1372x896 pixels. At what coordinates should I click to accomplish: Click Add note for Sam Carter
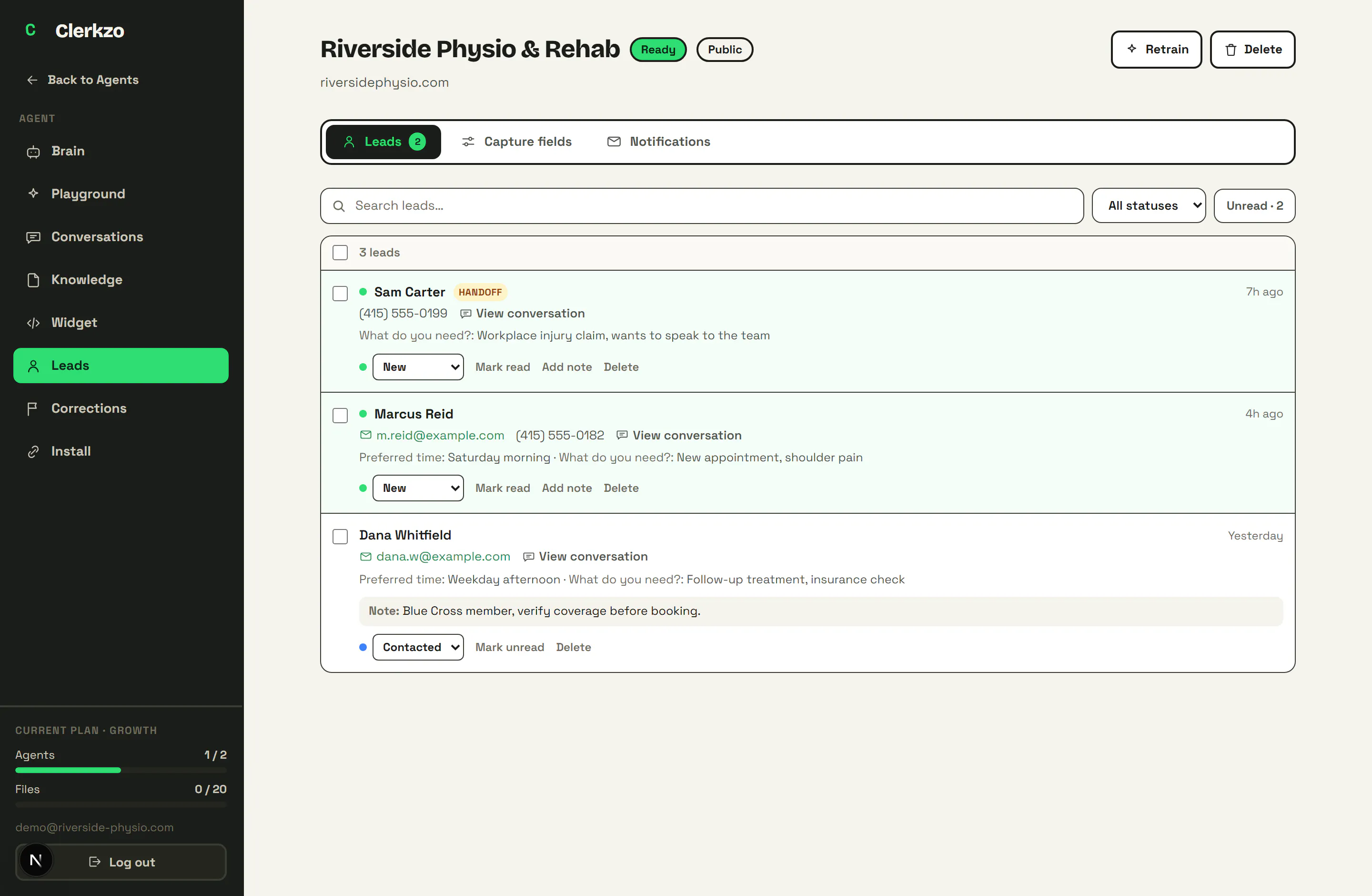(x=567, y=367)
